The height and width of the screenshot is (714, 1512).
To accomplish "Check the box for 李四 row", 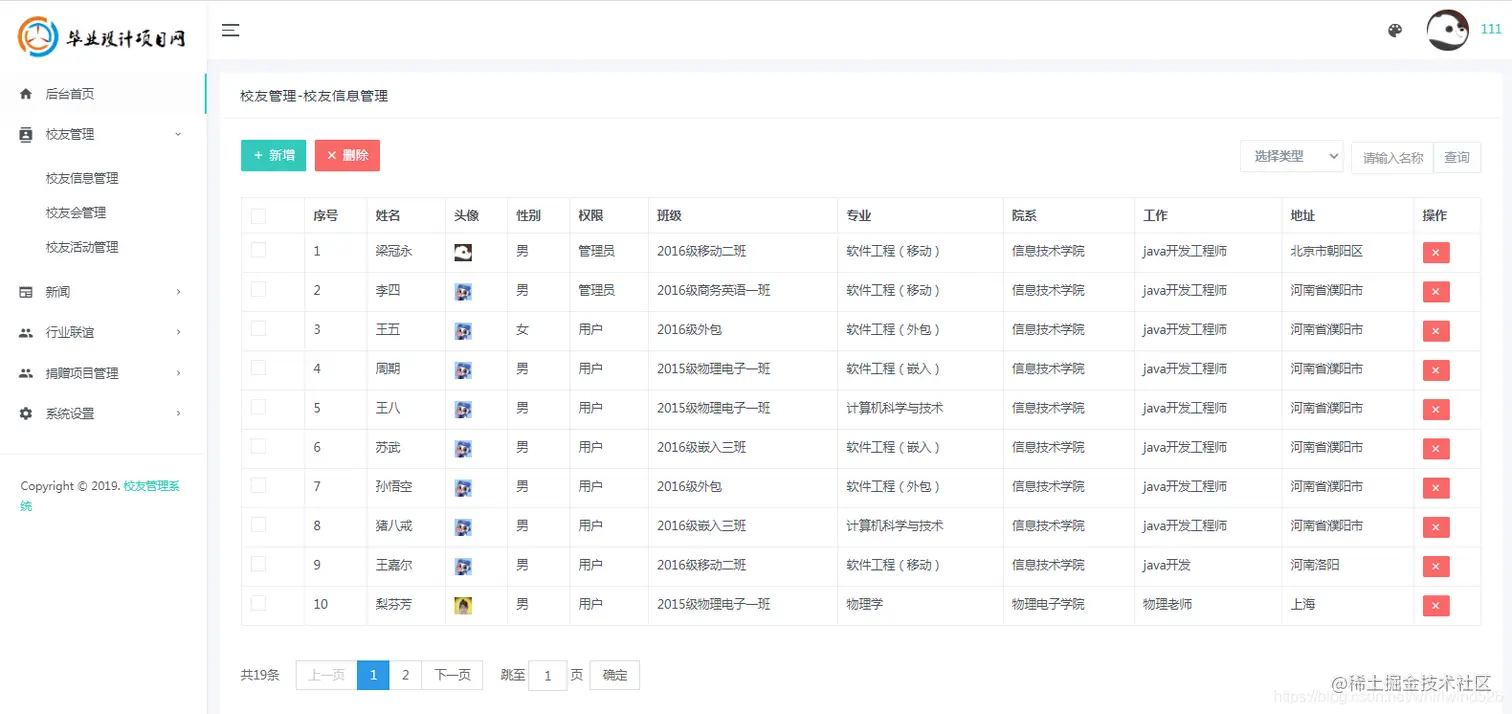I will 258,289.
